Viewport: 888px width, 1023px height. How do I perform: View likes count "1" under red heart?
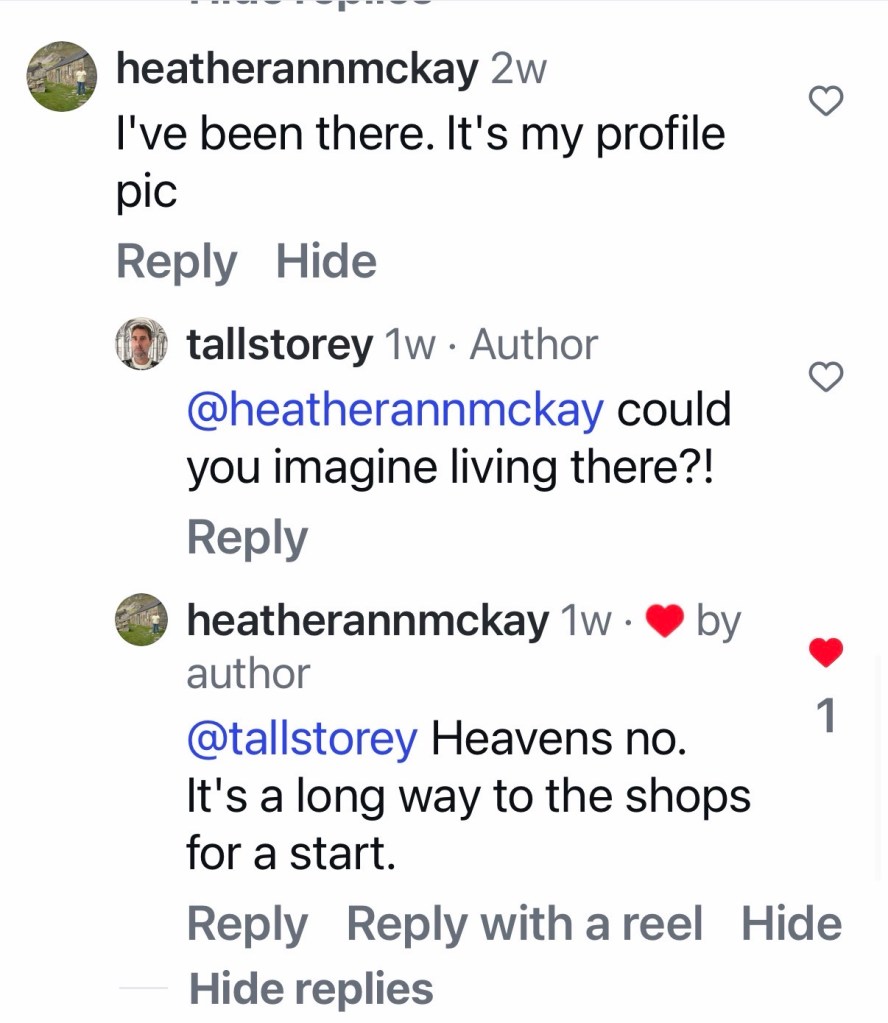[x=826, y=716]
